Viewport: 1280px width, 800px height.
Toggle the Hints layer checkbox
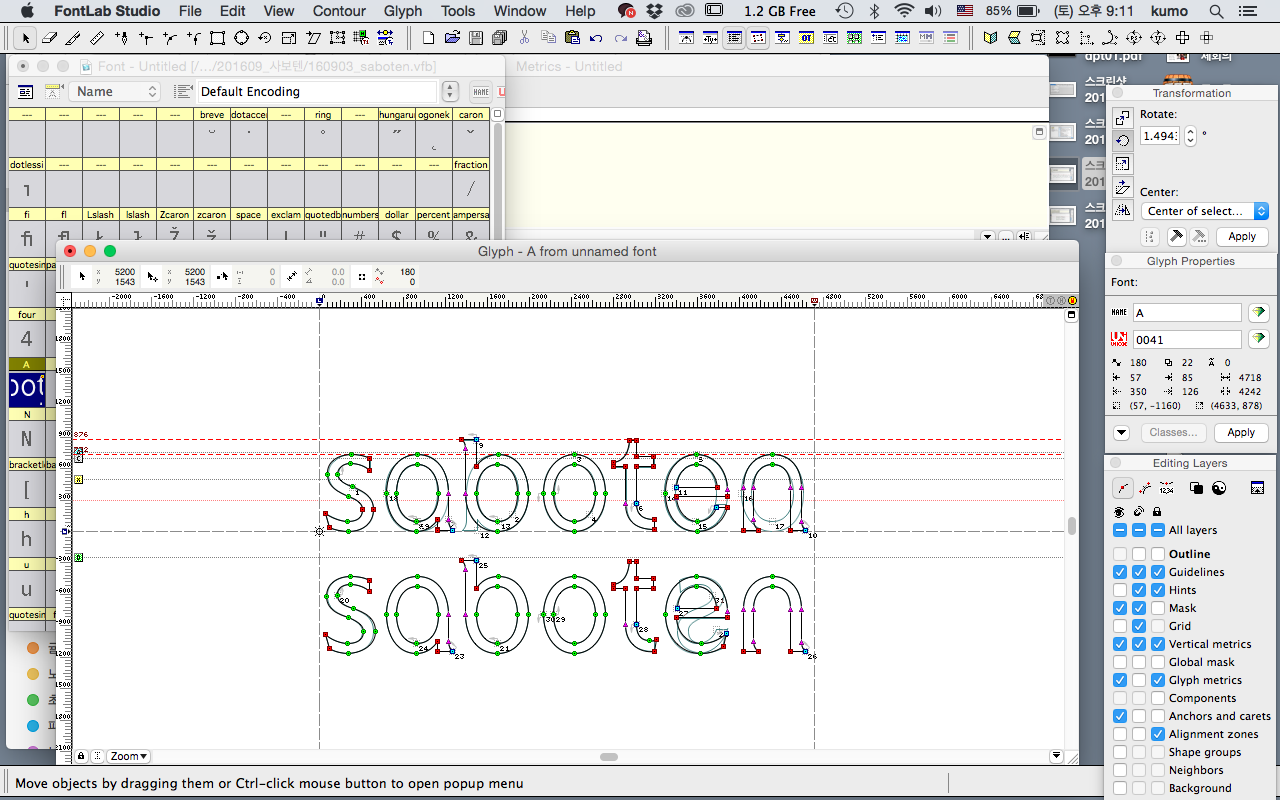pos(1120,589)
